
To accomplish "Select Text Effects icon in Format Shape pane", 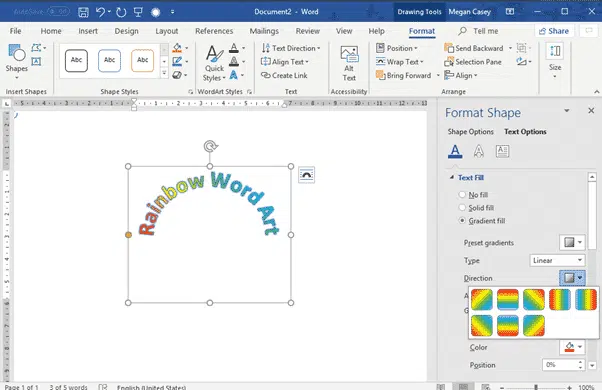I will pyautogui.click(x=478, y=151).
